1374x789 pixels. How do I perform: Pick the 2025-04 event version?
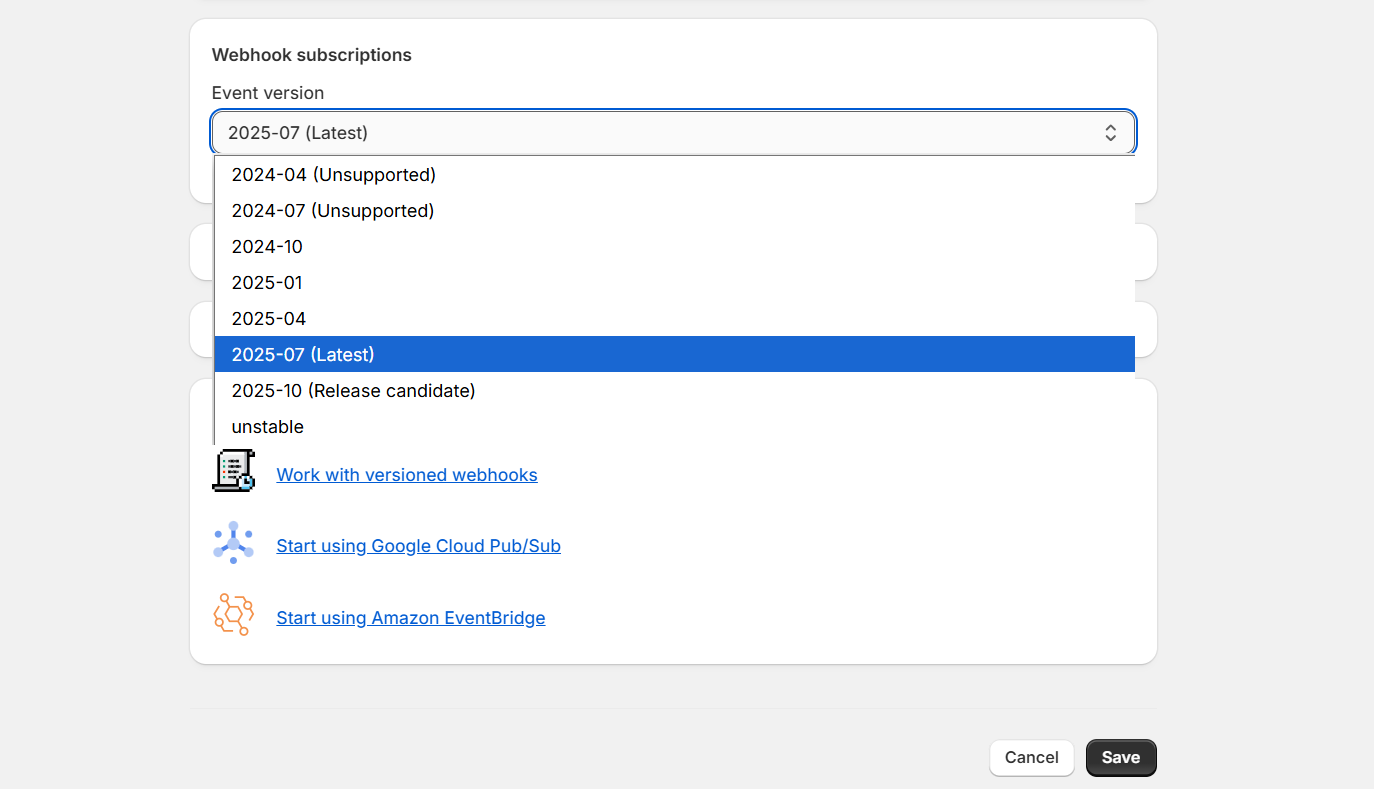coord(269,319)
